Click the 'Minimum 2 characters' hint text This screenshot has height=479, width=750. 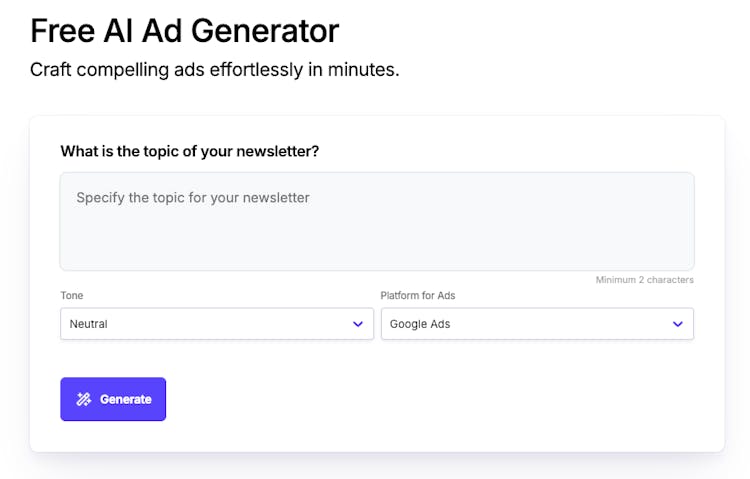click(644, 280)
